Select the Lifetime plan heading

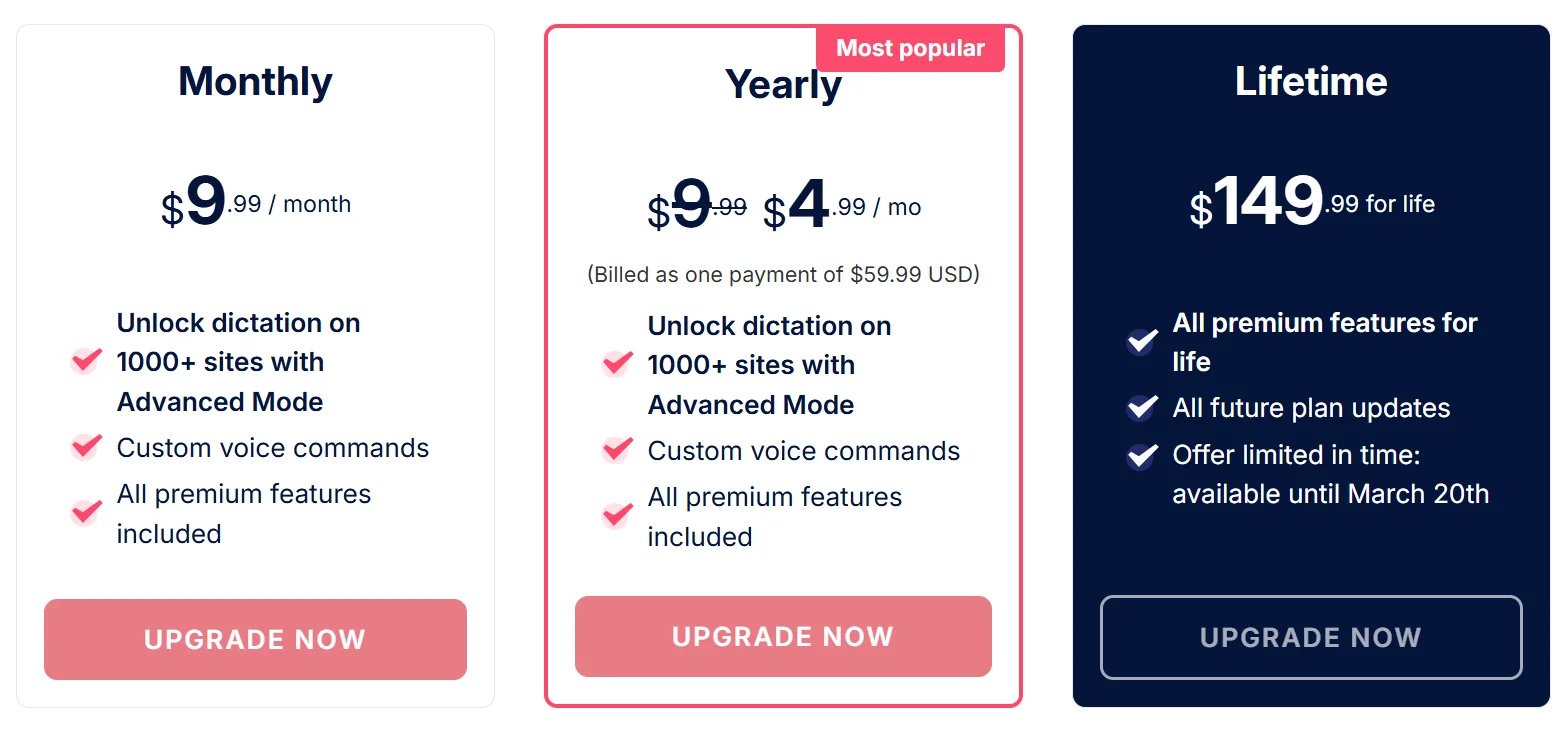[x=1311, y=82]
